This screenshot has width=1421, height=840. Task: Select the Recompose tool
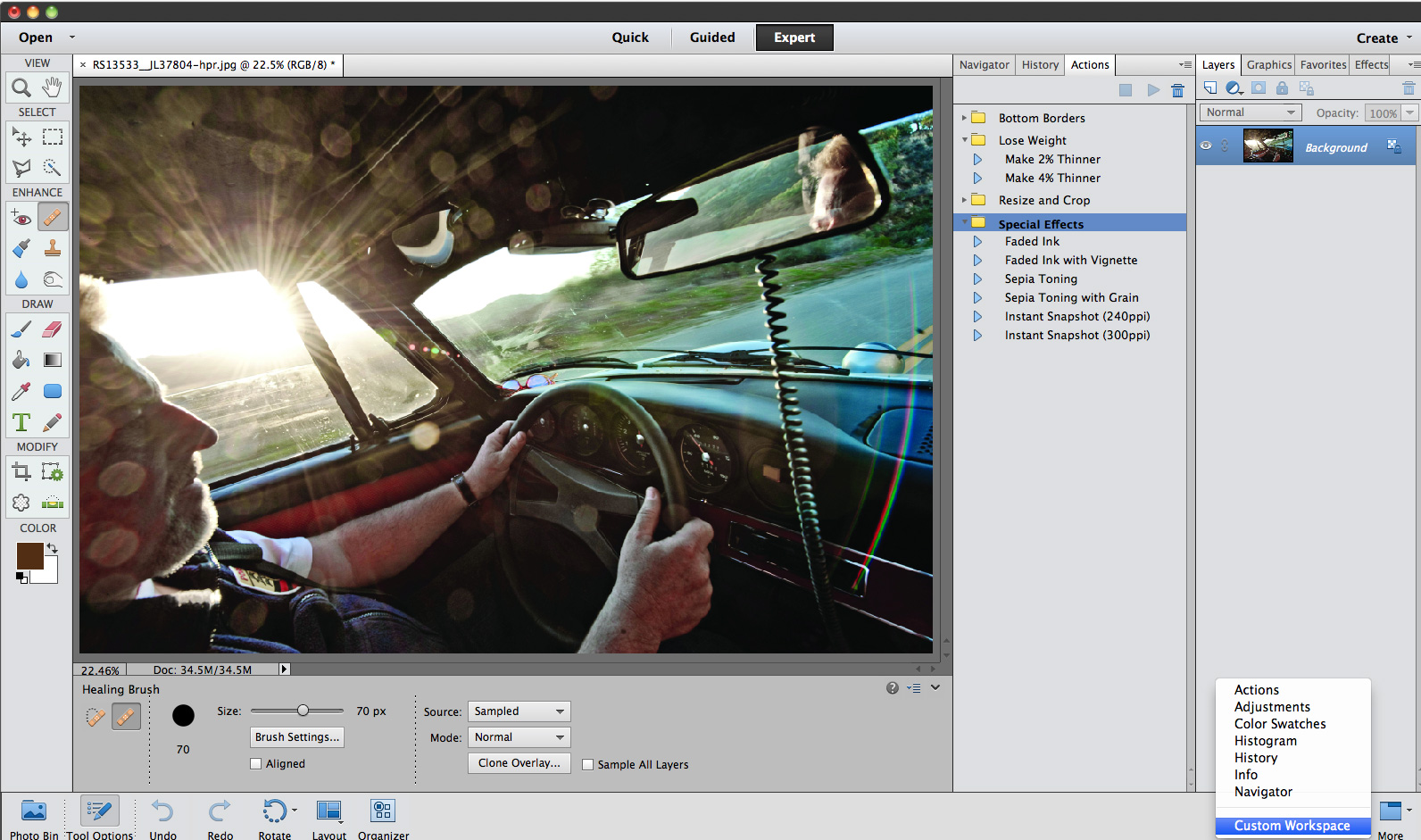(53, 471)
